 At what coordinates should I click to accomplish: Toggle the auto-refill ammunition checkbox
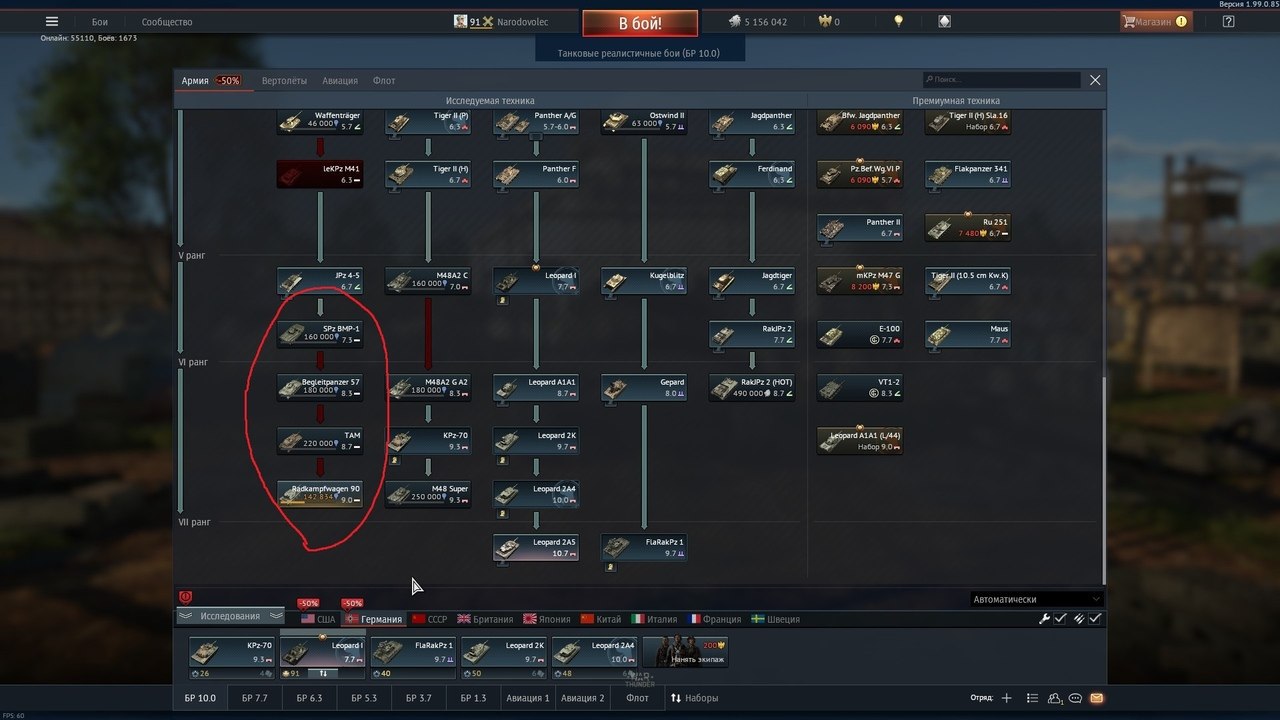1095,619
